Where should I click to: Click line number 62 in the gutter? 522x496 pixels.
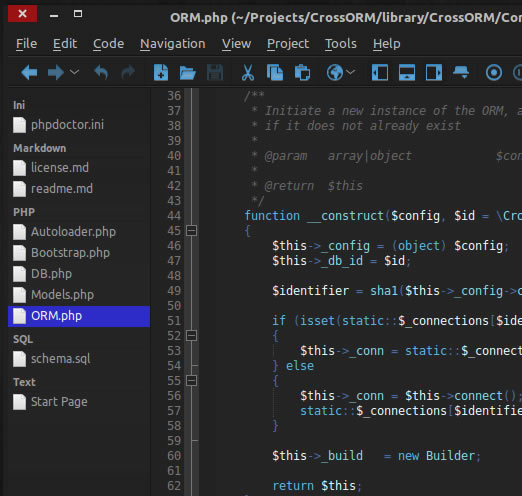(x=174, y=486)
